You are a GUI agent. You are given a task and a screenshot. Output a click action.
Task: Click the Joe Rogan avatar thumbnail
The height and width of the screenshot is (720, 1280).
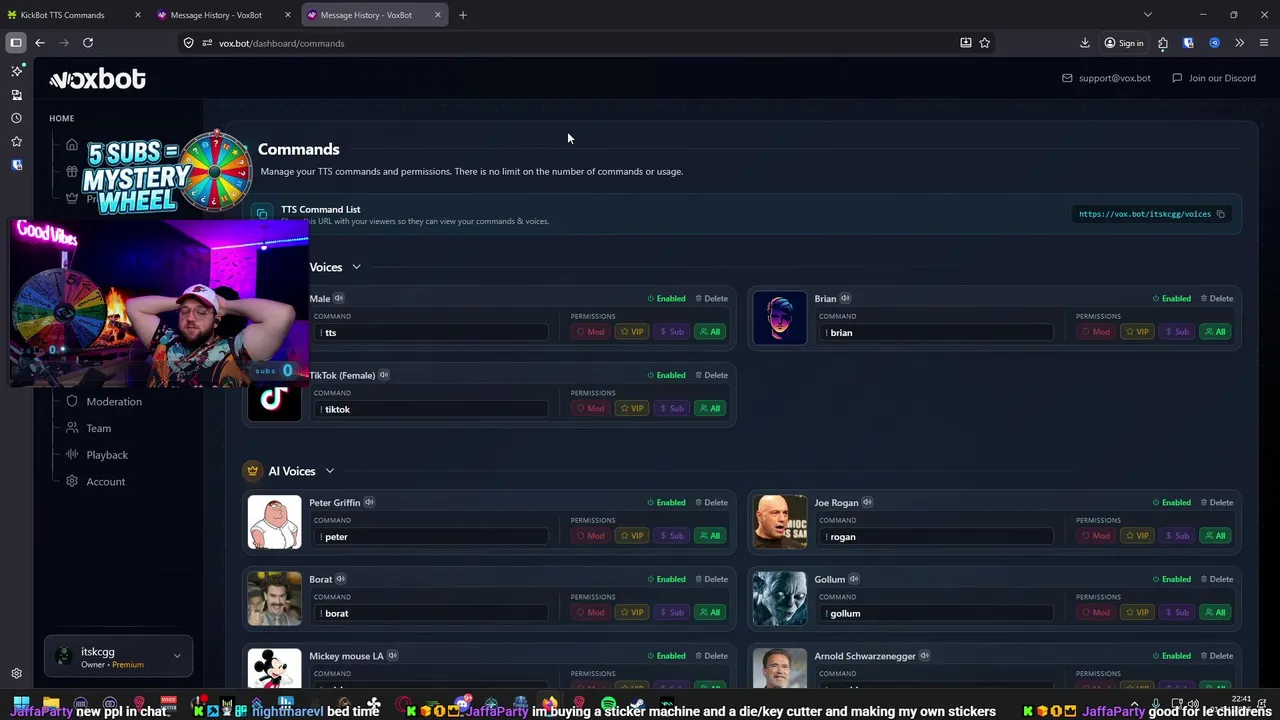coord(780,522)
